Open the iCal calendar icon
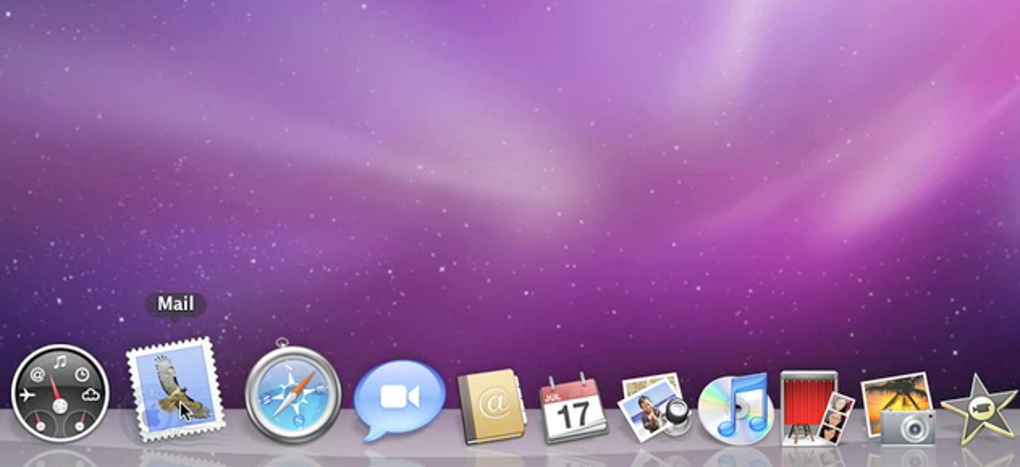Viewport: 1020px width, 467px height. click(574, 408)
